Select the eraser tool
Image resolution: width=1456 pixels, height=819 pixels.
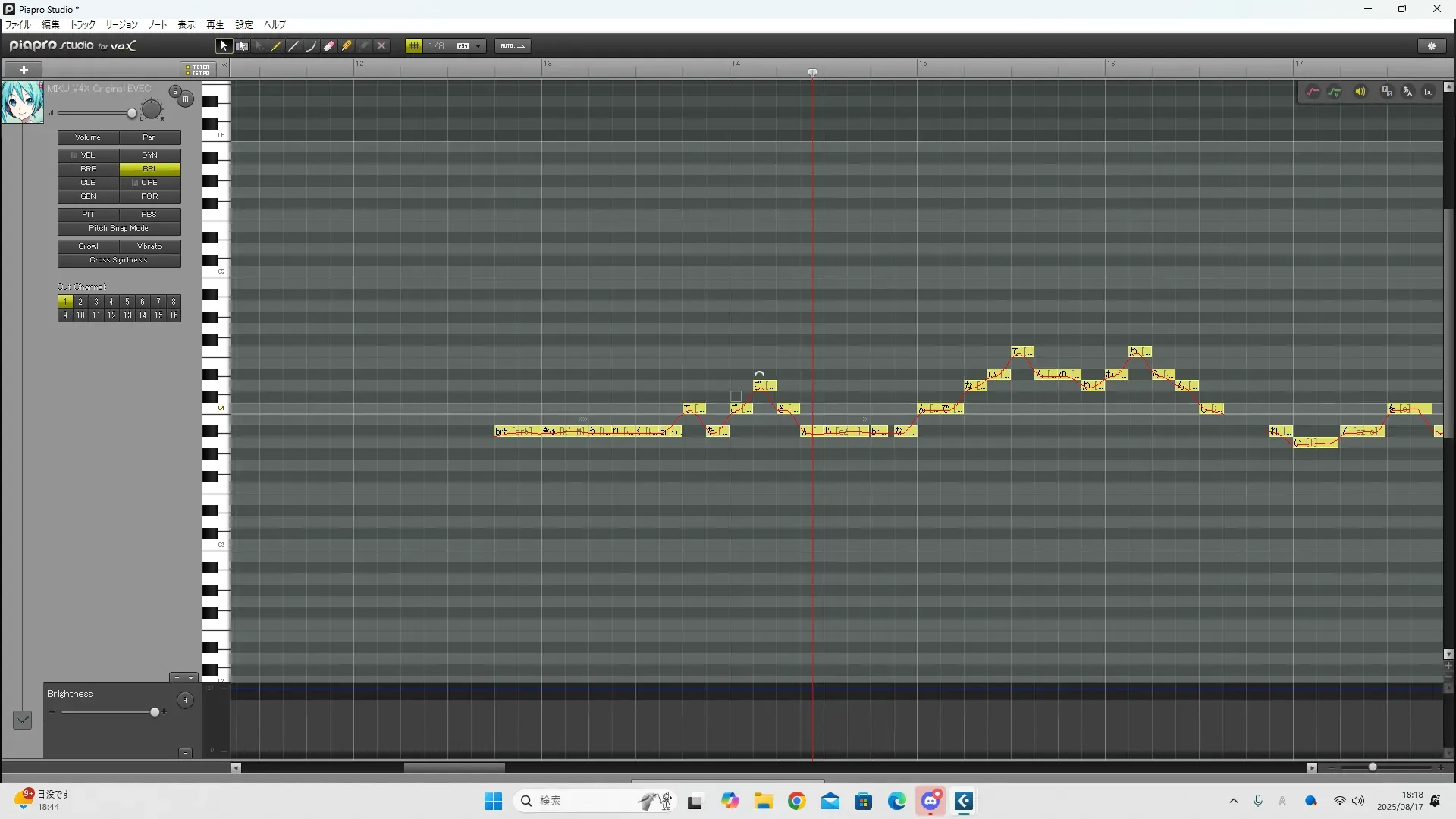pos(329,46)
